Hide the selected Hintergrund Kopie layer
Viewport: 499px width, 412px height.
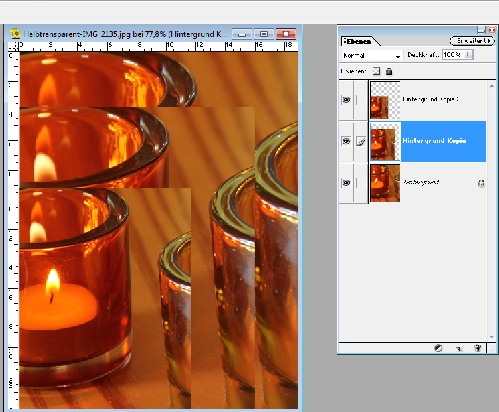click(x=346, y=141)
